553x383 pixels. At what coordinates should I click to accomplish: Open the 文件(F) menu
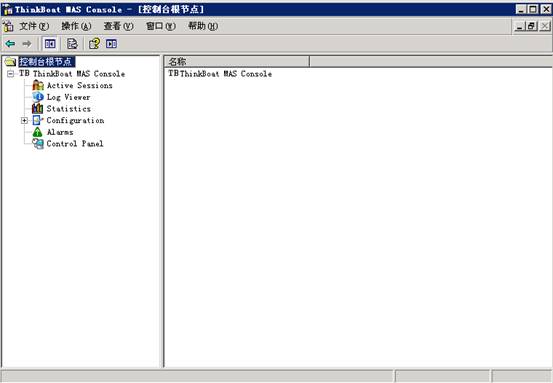click(34, 26)
